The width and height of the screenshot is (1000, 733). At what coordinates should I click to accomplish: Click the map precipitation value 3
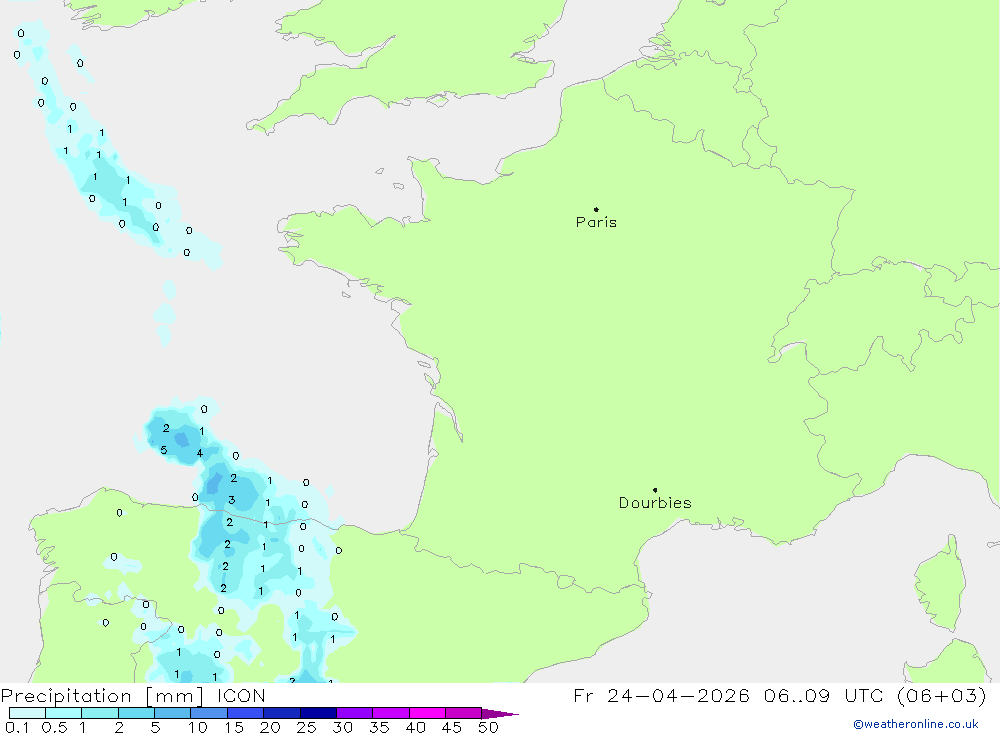click(x=232, y=500)
